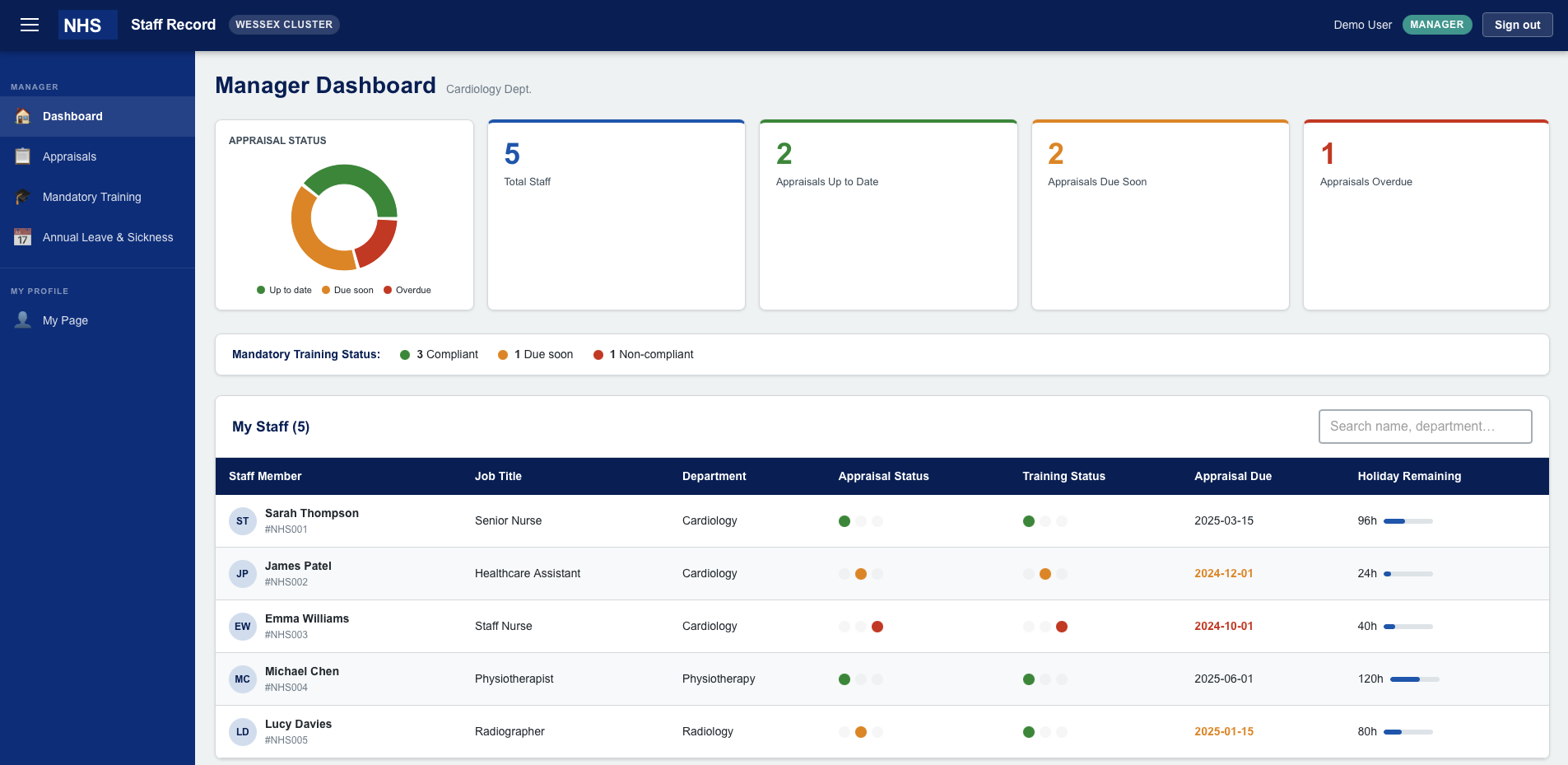The width and height of the screenshot is (1568, 765).
Task: Toggle James Patel's appraisal status indicator
Action: (862, 573)
